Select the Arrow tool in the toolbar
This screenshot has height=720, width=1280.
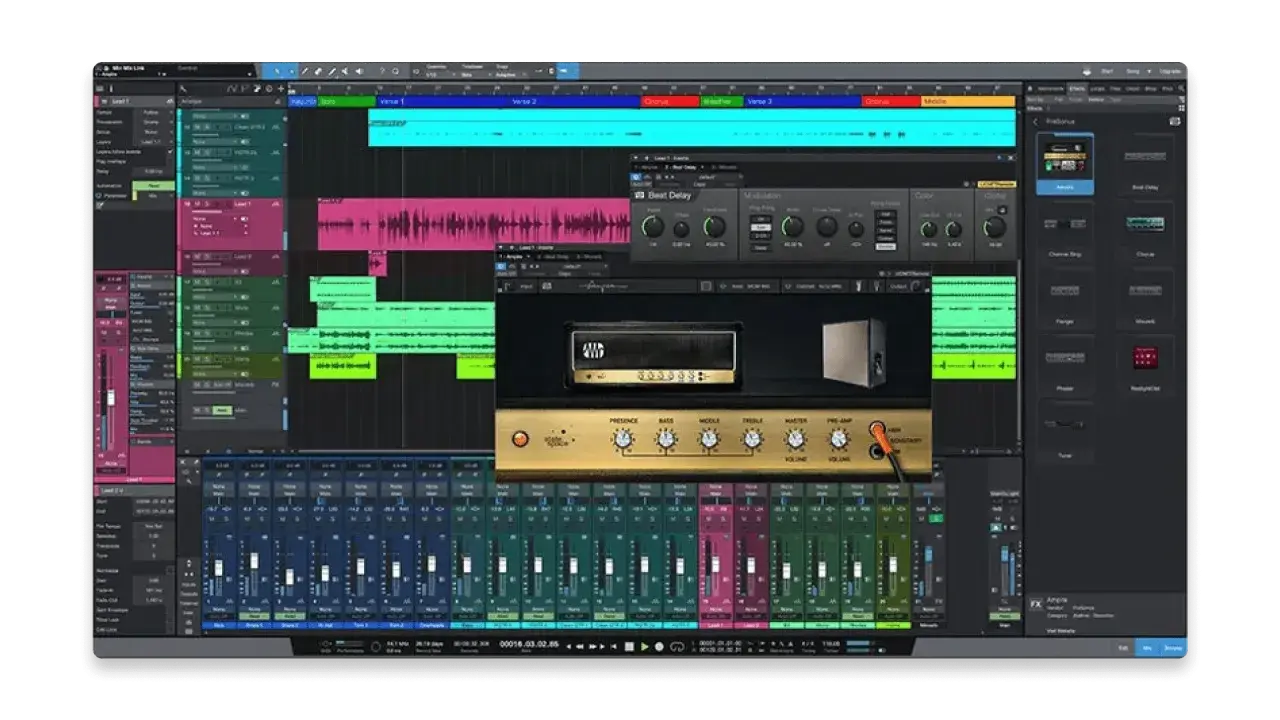pyautogui.click(x=278, y=72)
